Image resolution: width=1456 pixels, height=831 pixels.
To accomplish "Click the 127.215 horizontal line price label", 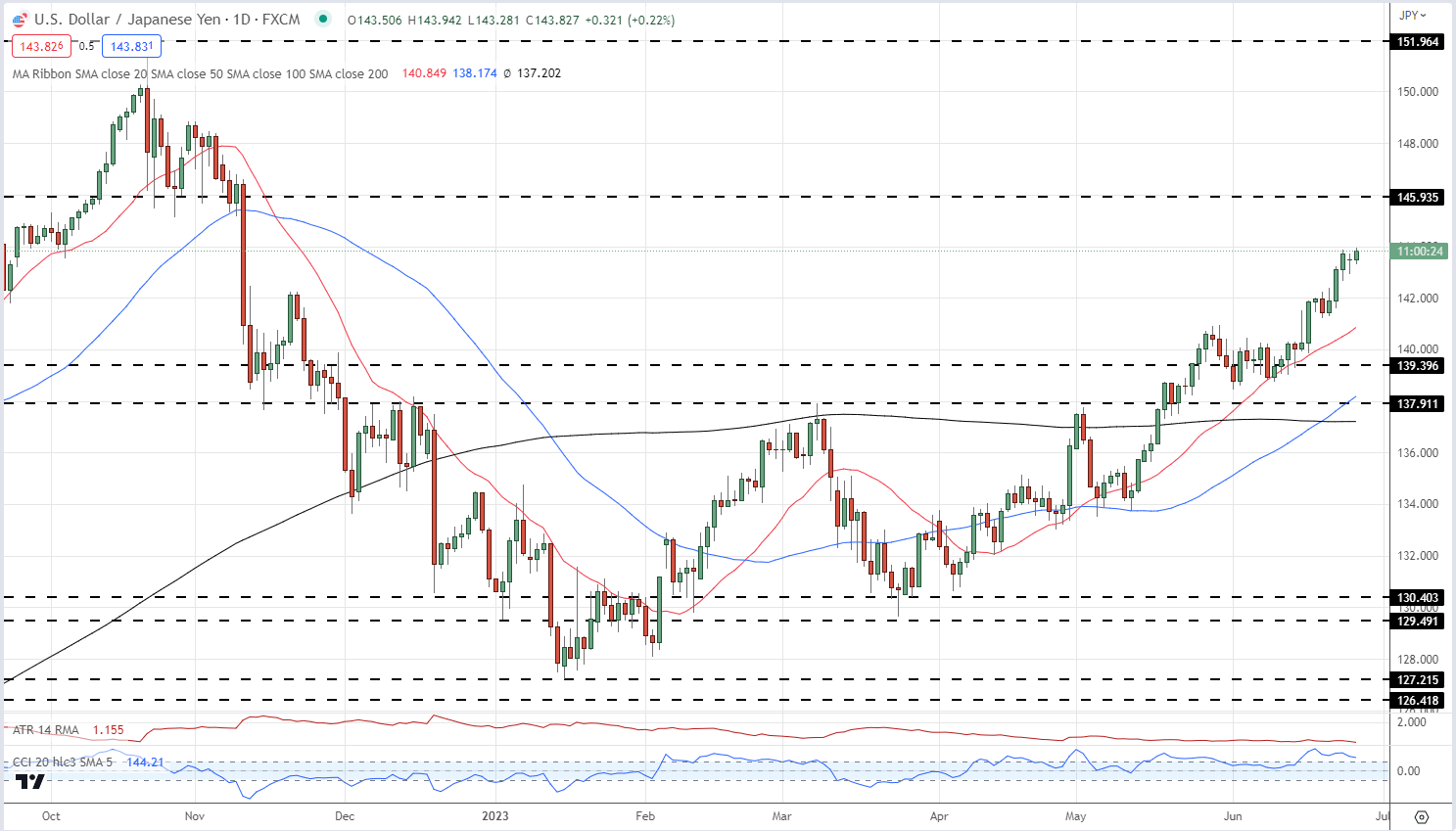I will click(x=1417, y=680).
